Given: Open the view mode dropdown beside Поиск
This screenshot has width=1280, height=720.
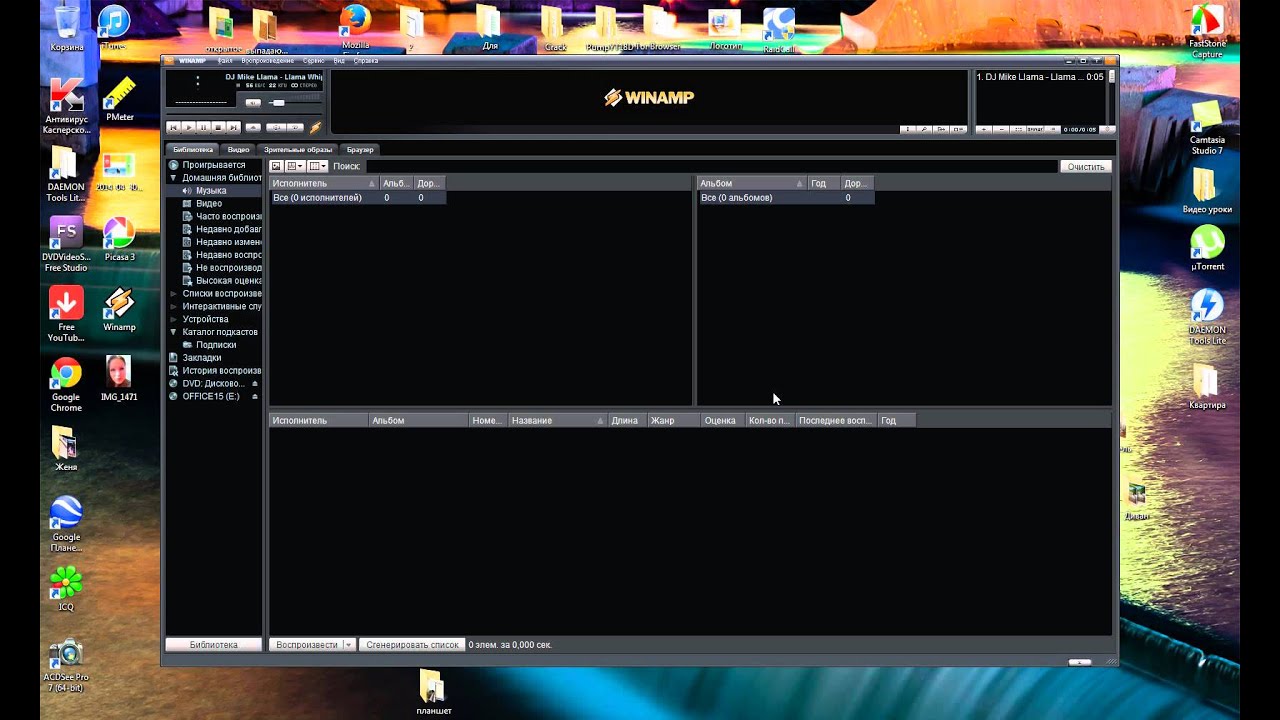Looking at the screenshot, I should [x=296, y=166].
